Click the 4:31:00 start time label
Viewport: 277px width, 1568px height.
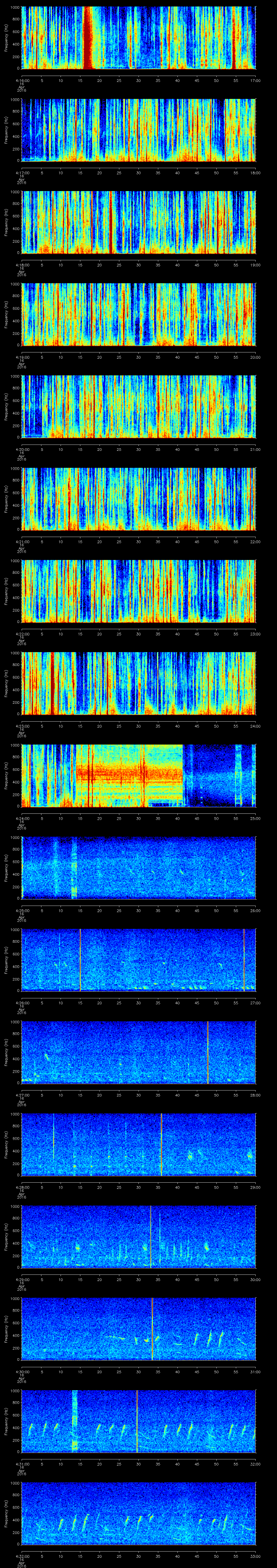[x=22, y=1464]
